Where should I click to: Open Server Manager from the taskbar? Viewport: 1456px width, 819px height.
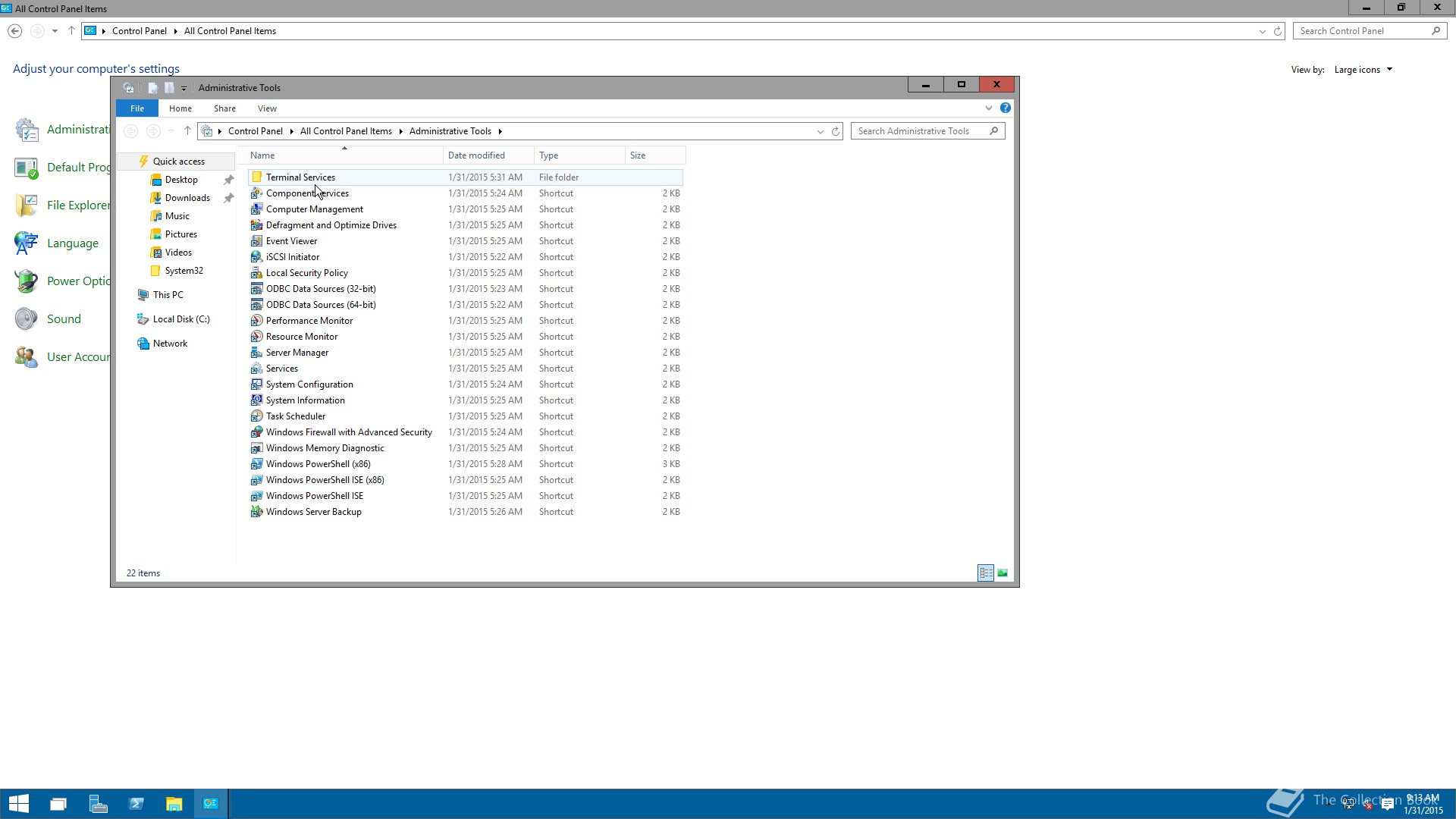98,804
